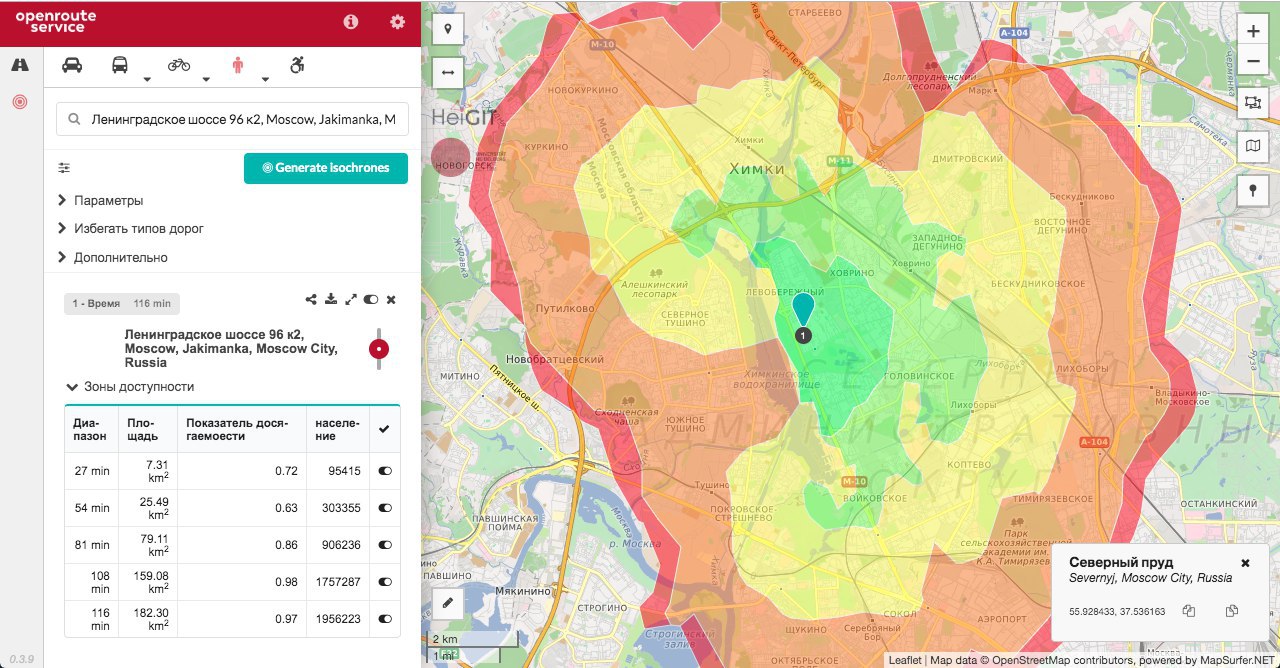Viewport: 1280px width, 668px height.
Task: Copy coordinates in the Северный пруд popup
Action: (x=1189, y=611)
